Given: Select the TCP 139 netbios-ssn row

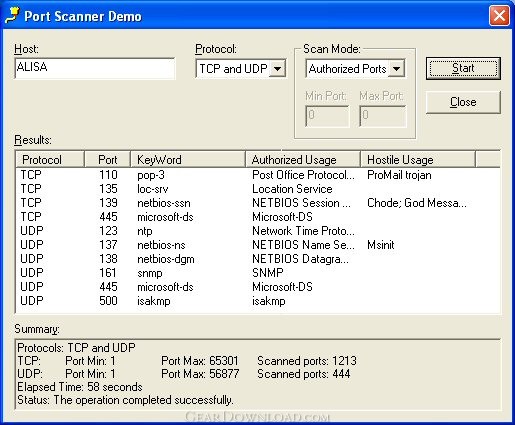Looking at the screenshot, I should point(258,203).
